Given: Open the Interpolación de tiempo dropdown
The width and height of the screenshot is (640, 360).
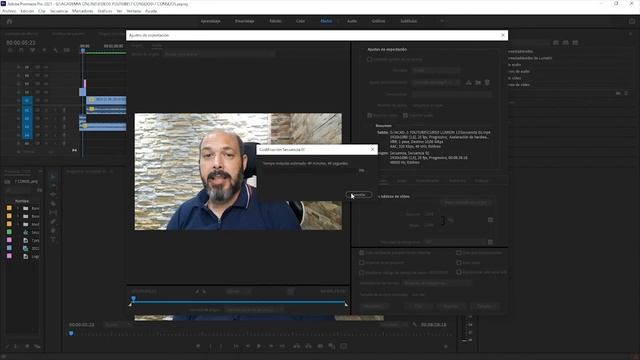Looking at the screenshot, I should 437,283.
